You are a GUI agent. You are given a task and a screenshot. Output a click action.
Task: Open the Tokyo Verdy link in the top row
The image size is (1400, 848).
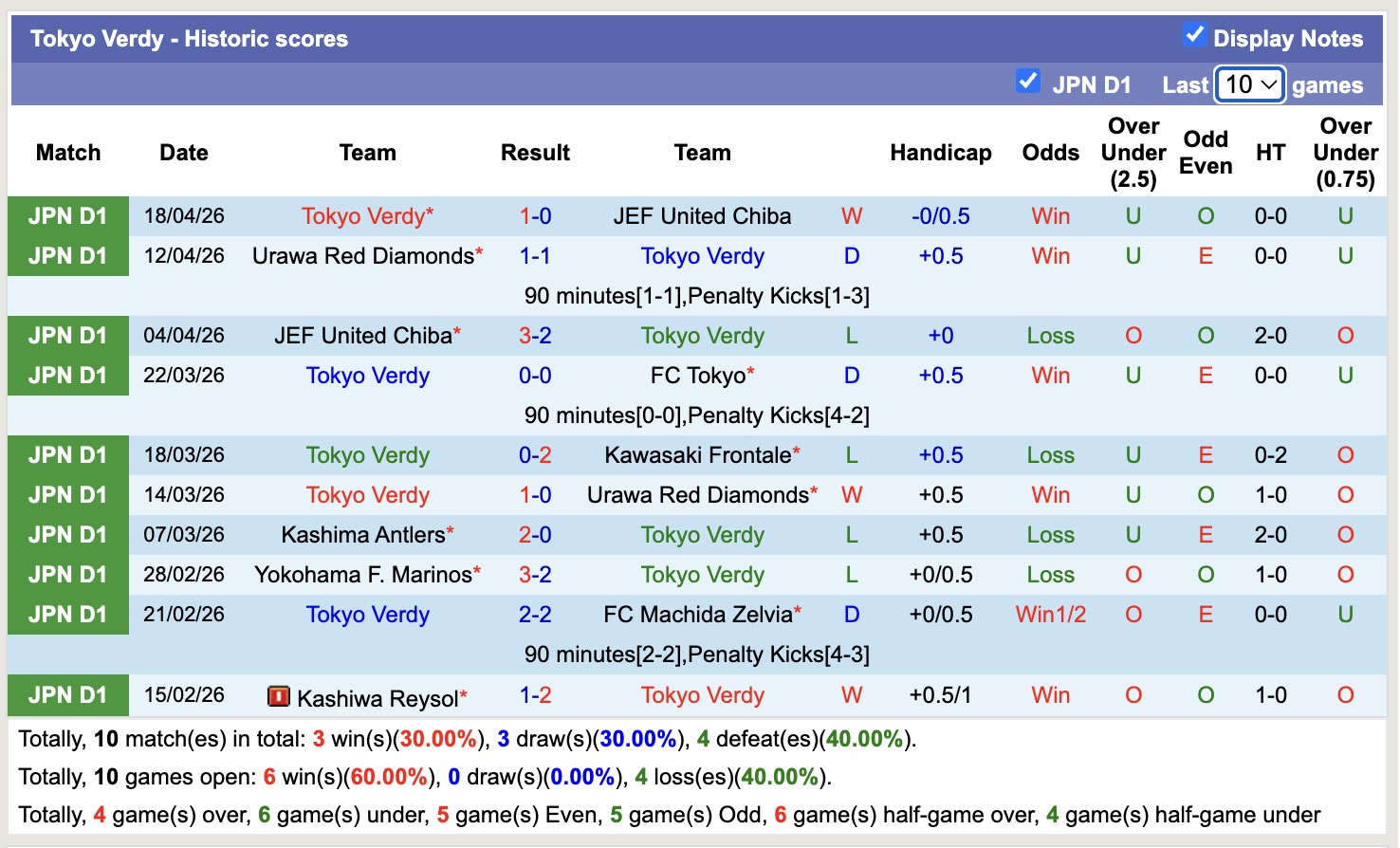(x=367, y=215)
